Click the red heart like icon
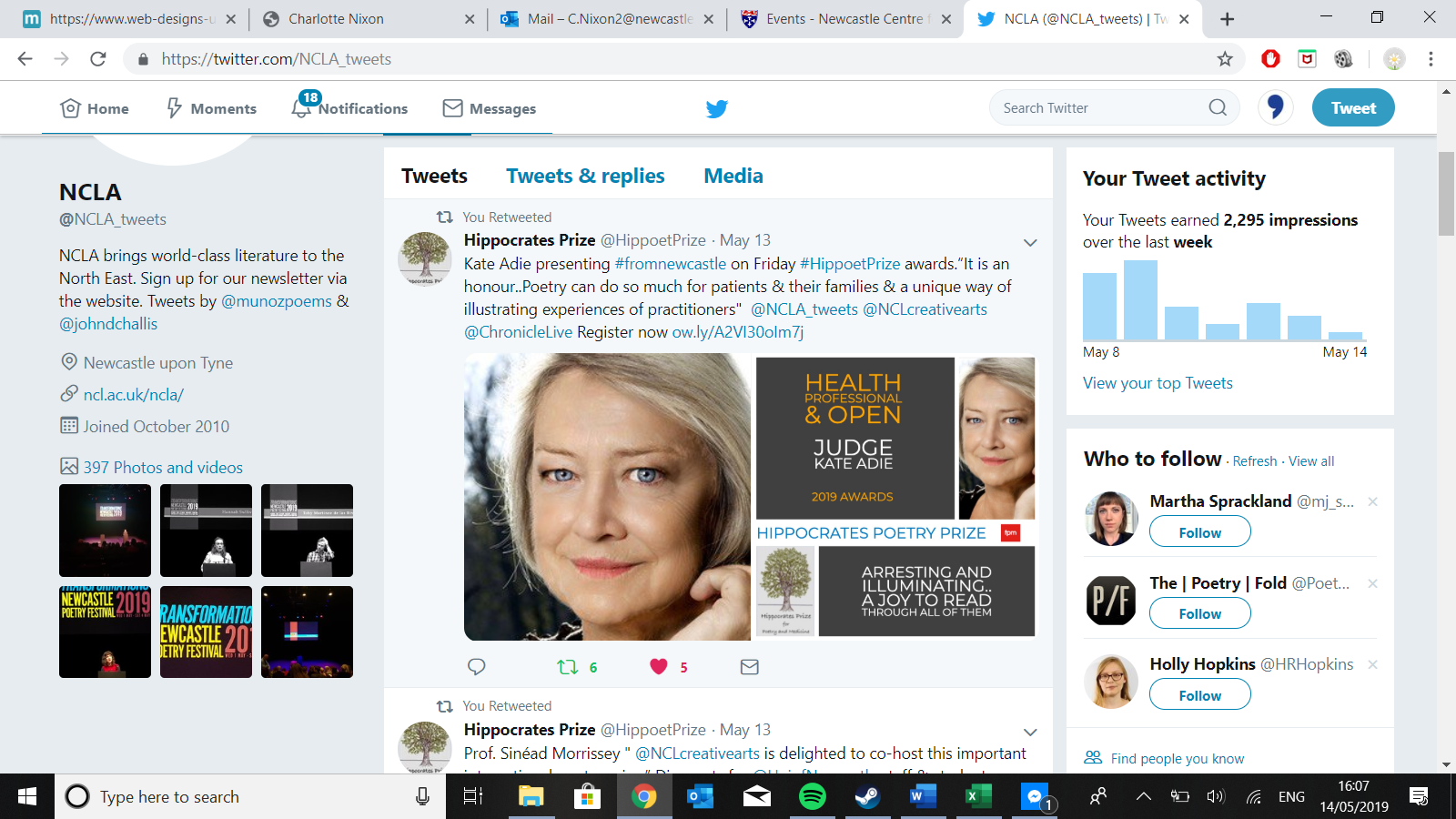This screenshot has width=1456, height=819. 659,667
